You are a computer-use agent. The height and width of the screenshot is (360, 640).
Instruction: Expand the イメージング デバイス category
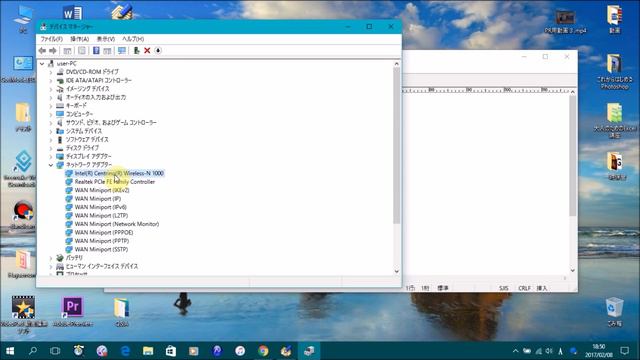coord(51,89)
